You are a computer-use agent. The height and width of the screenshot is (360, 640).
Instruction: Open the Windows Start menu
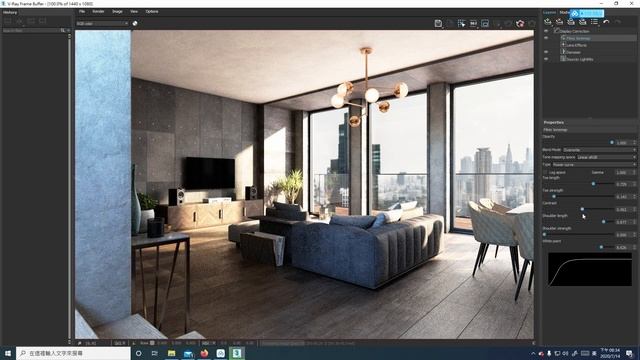tap(7, 353)
